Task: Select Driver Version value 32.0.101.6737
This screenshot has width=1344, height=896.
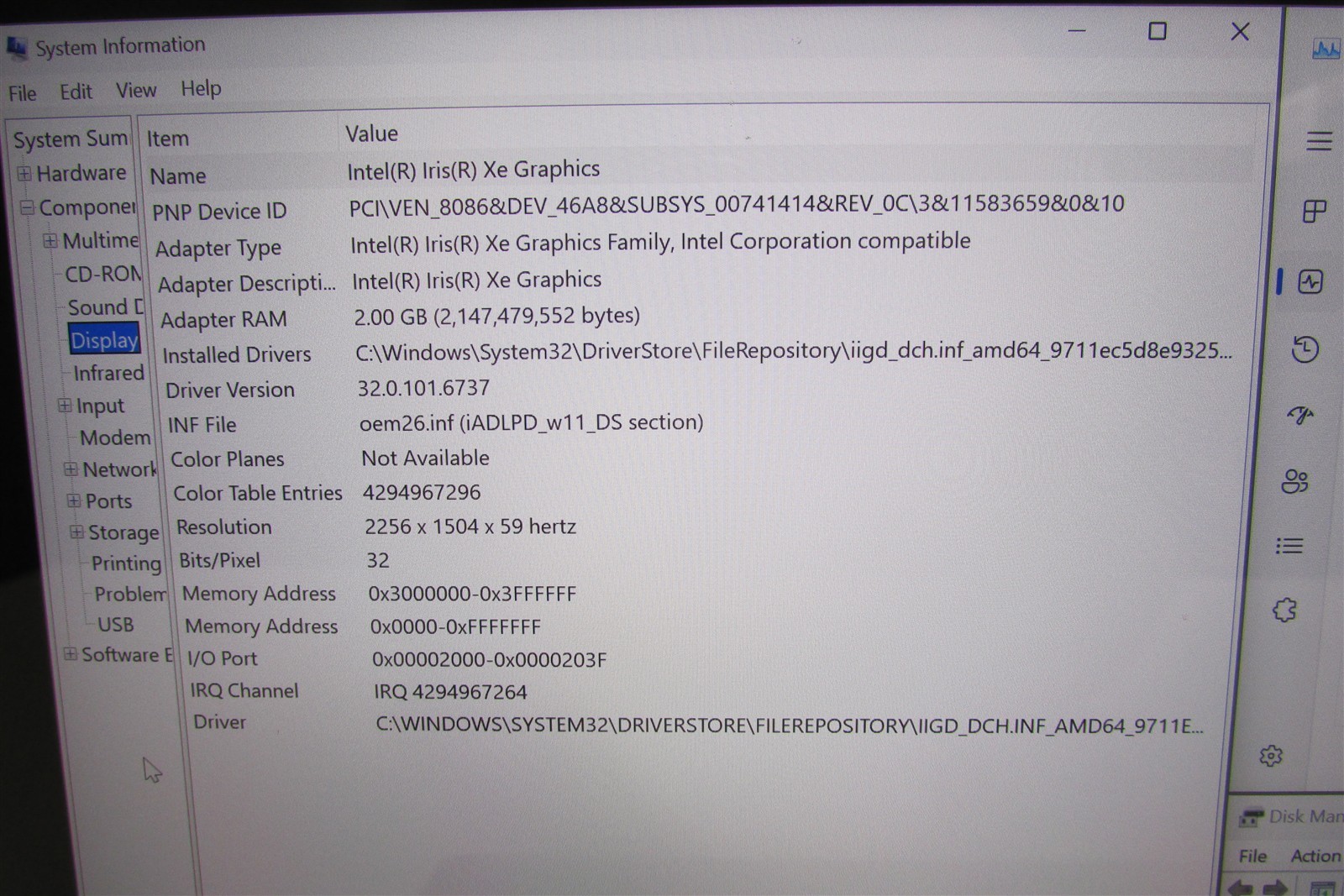Action: click(x=423, y=388)
